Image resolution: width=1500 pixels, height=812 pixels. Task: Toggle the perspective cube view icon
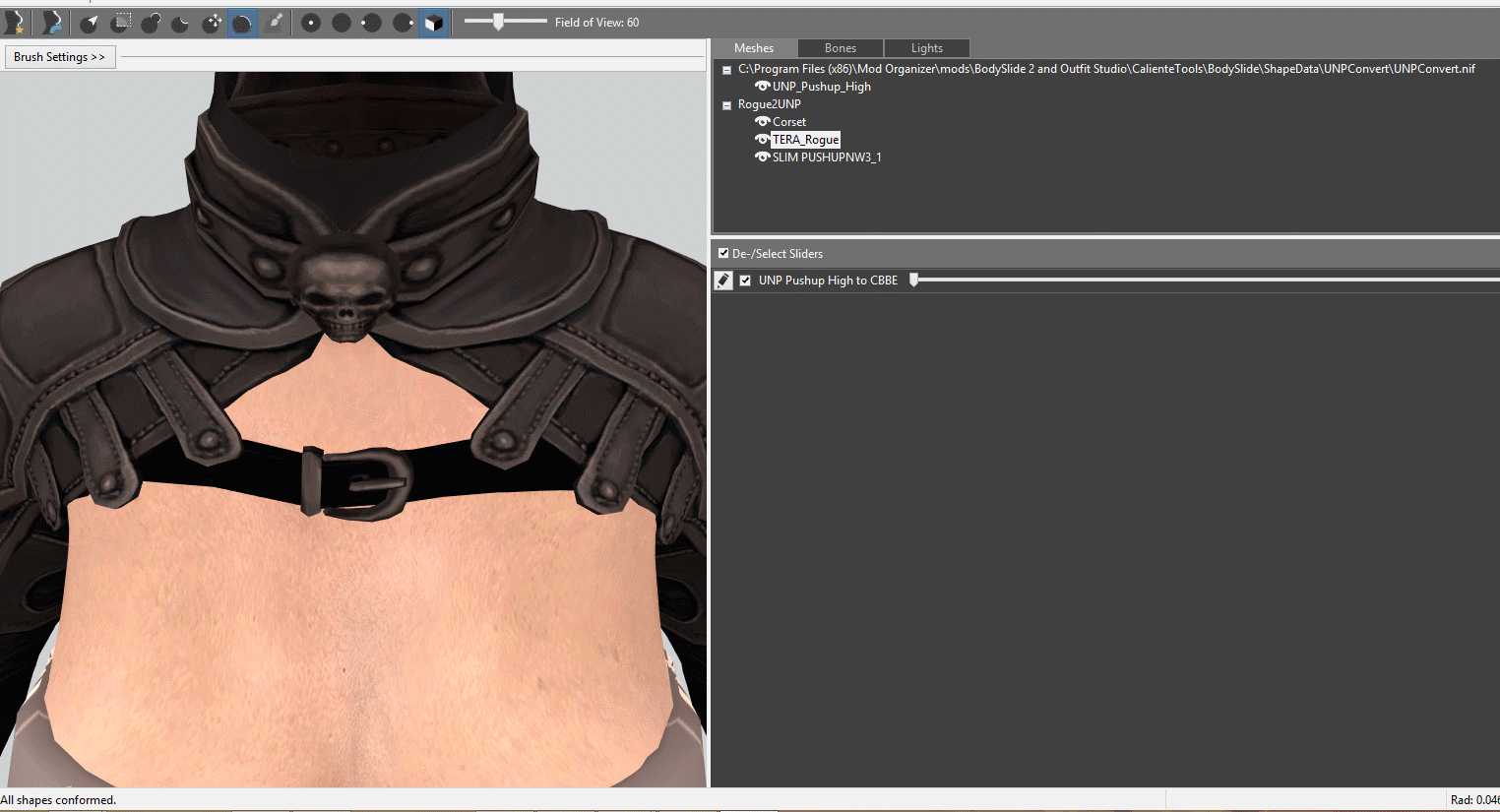(433, 23)
